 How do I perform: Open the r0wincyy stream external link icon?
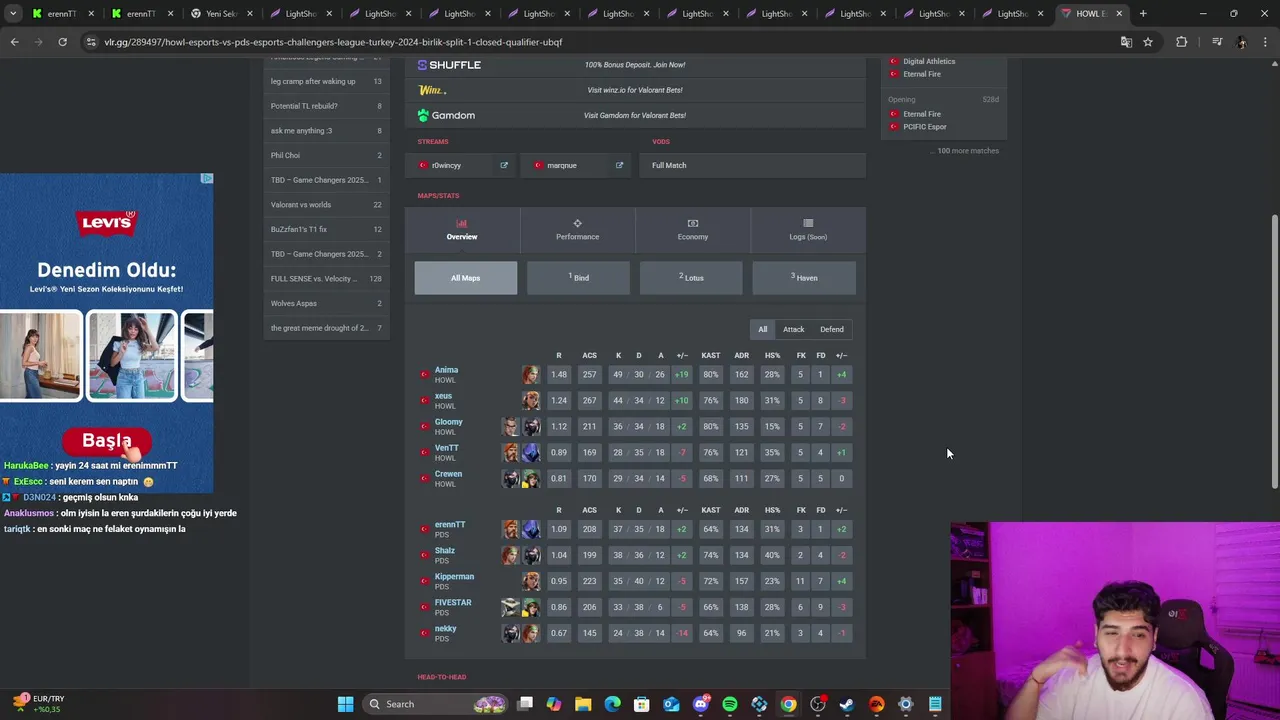coord(504,165)
